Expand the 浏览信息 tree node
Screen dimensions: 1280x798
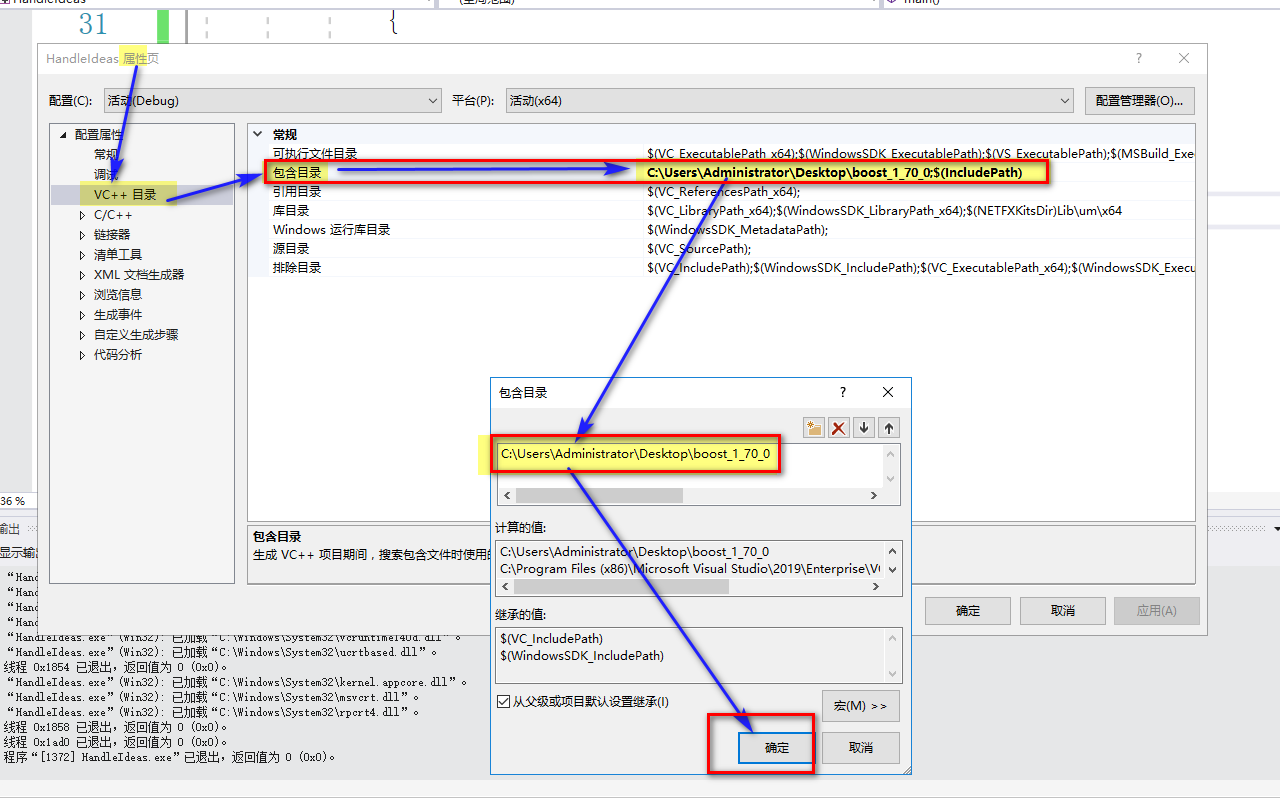click(83, 295)
